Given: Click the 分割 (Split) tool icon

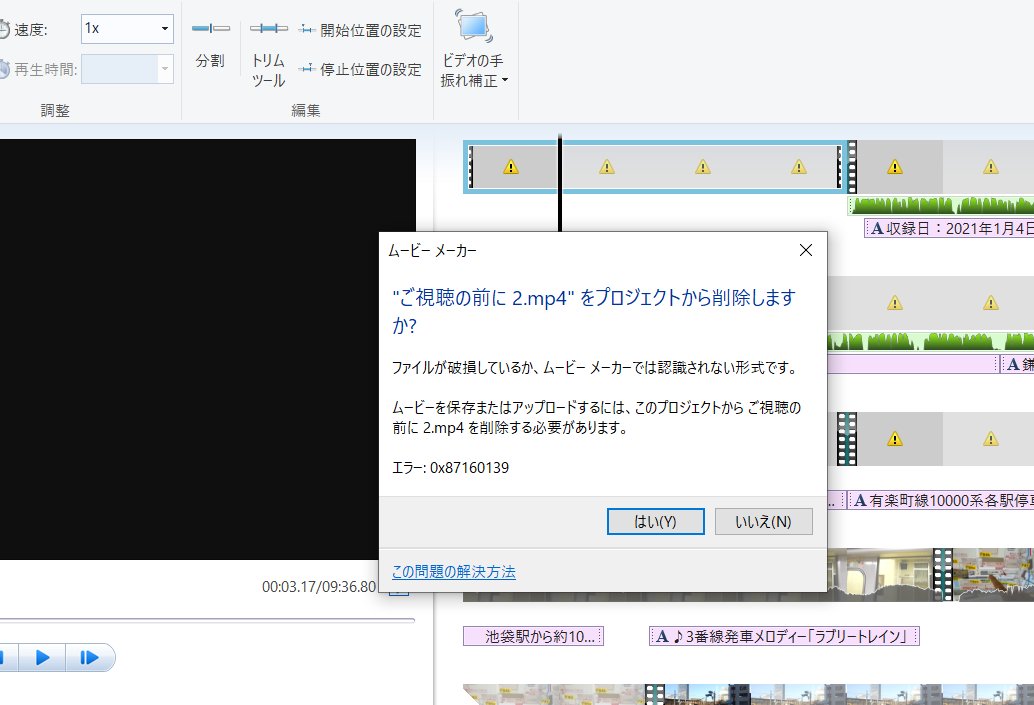Looking at the screenshot, I should (210, 28).
